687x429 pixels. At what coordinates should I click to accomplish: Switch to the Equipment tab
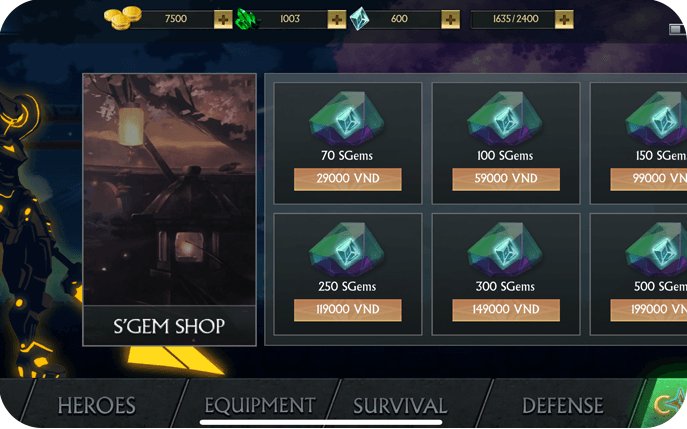click(260, 405)
